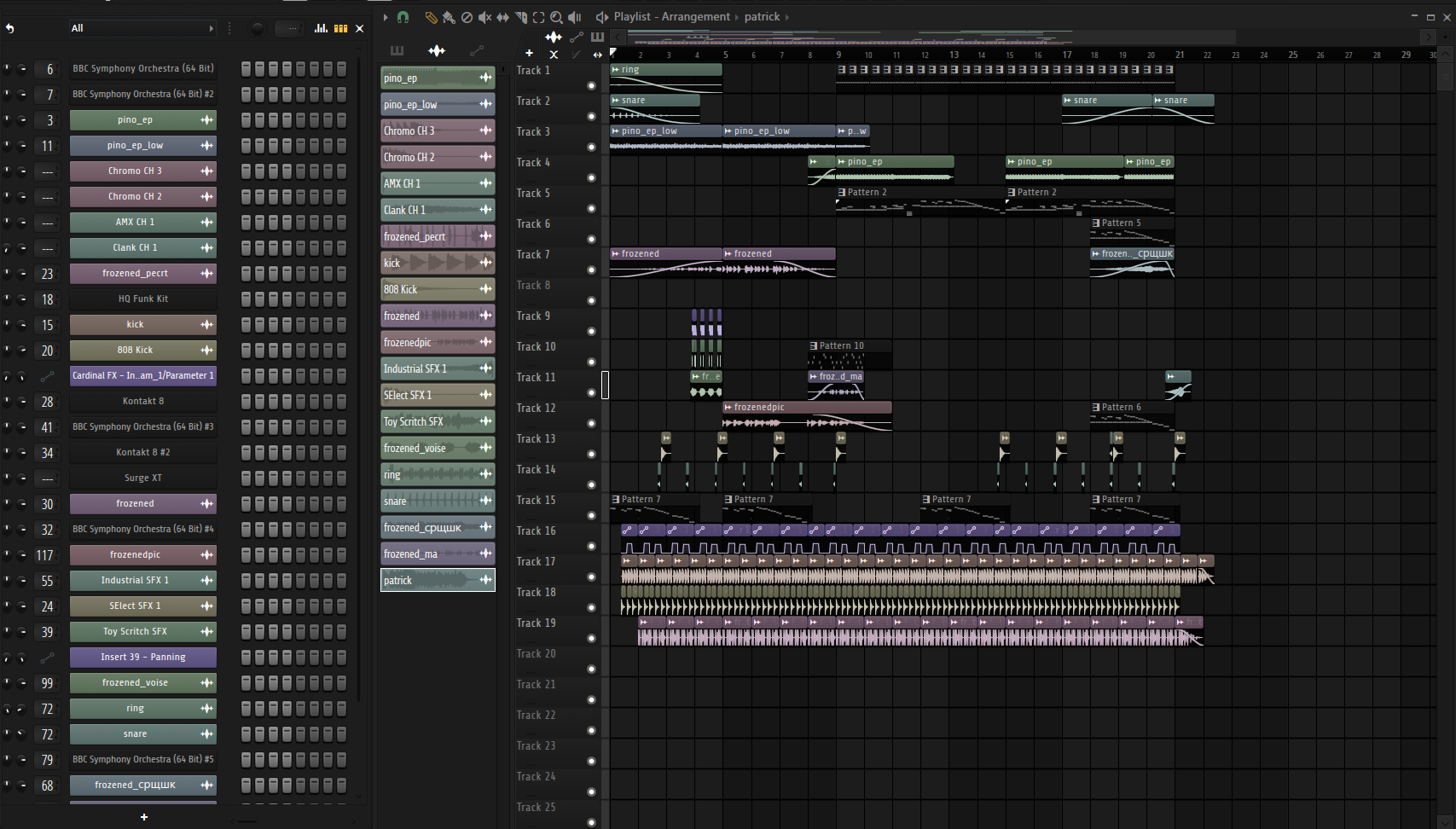Expand the arrow after patrick in title
The width and height of the screenshot is (1456, 829).
pyautogui.click(x=787, y=17)
